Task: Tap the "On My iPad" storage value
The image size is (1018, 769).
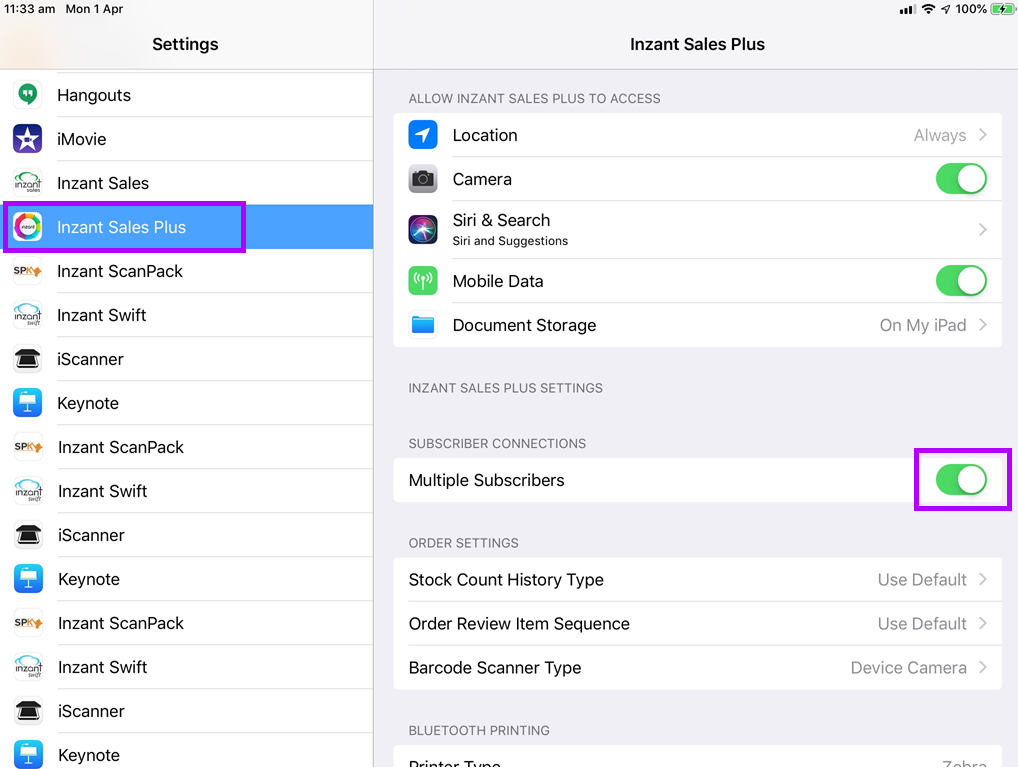Action: [x=923, y=325]
